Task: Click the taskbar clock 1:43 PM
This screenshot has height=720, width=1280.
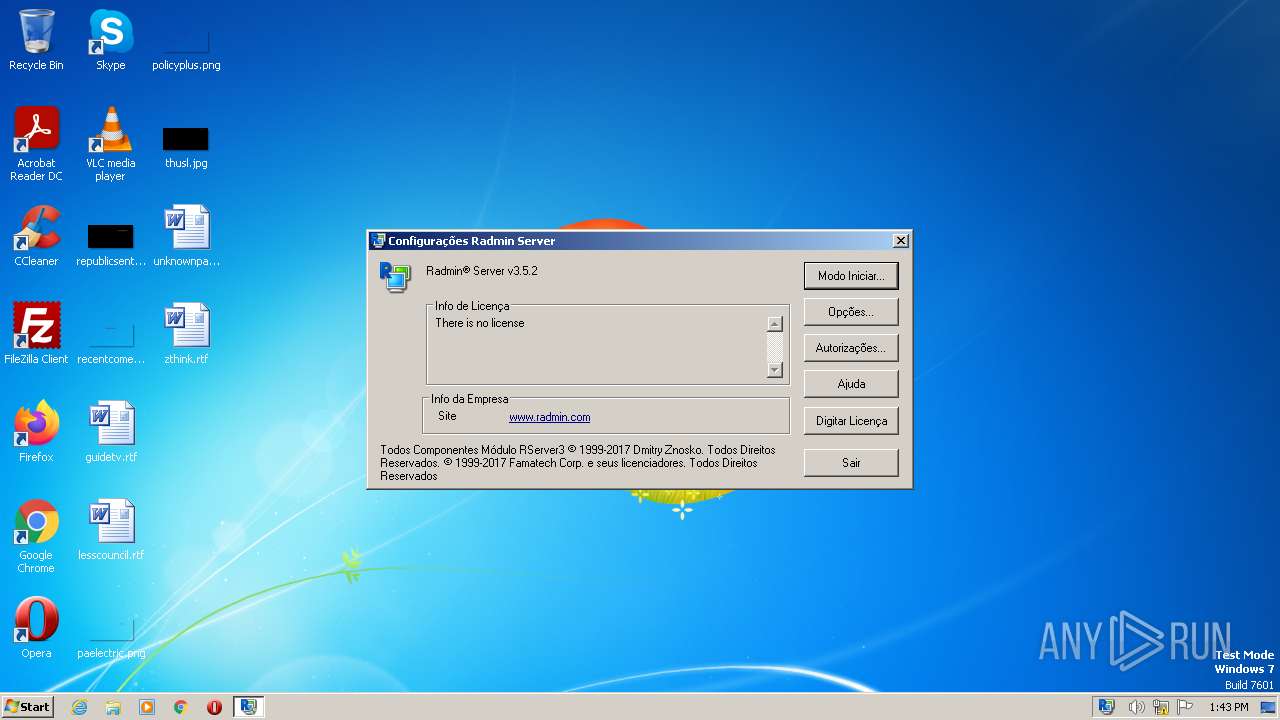Action: point(1229,707)
